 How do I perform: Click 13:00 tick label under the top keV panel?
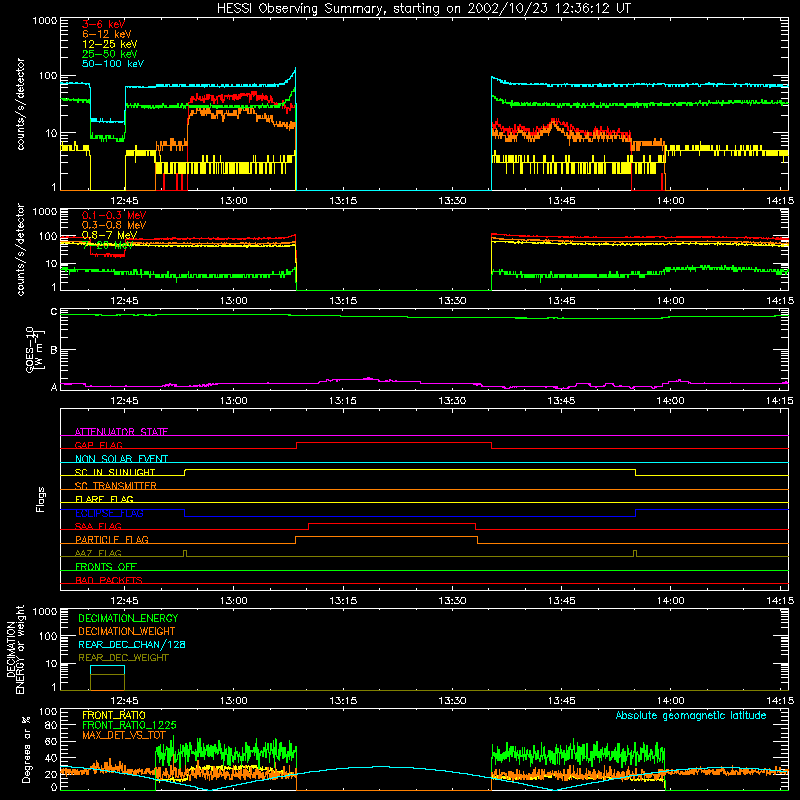[234, 201]
